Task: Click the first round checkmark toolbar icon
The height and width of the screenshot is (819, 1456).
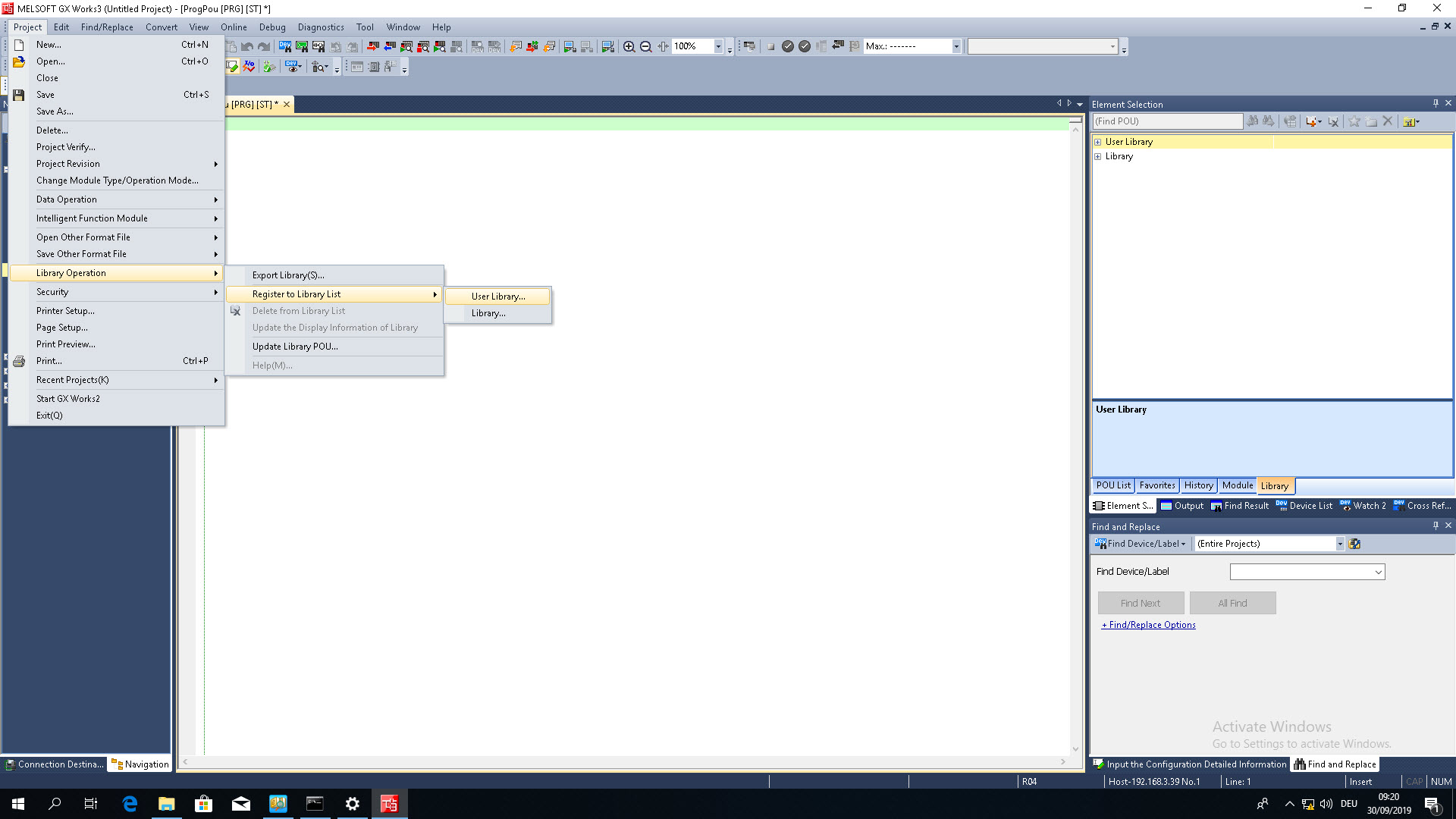Action: click(x=788, y=47)
